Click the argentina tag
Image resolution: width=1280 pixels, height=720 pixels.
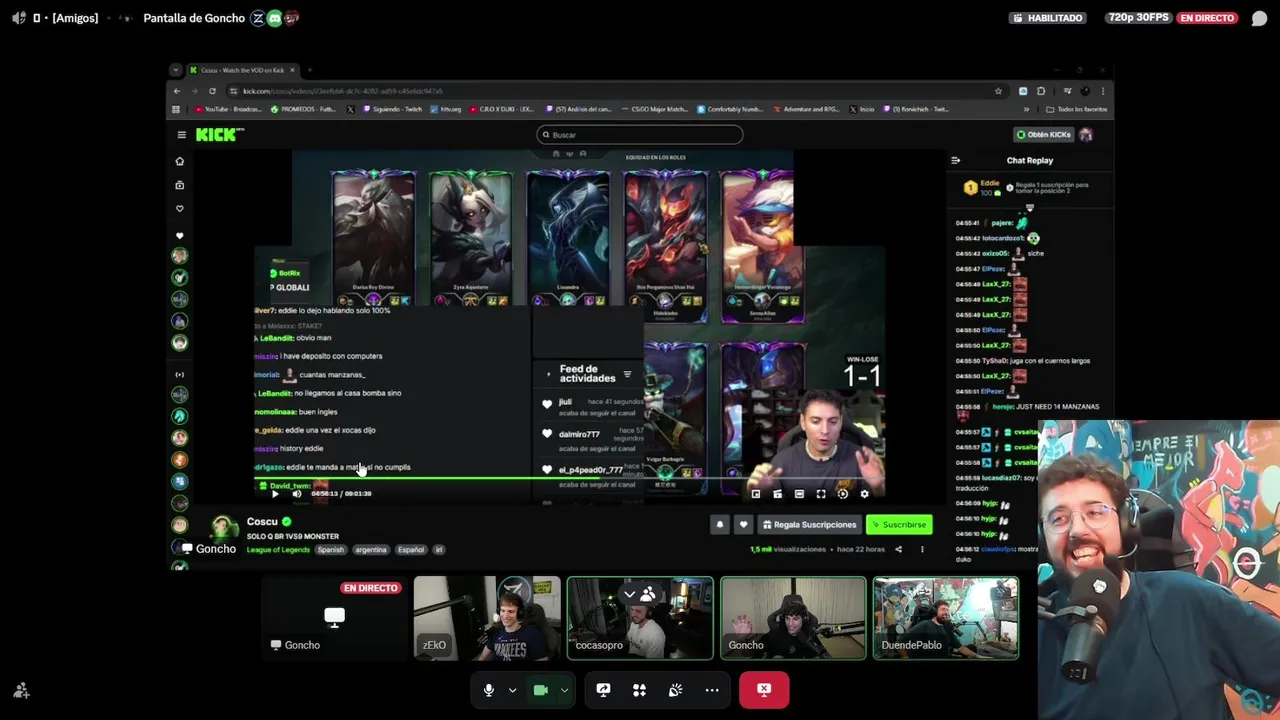click(x=371, y=549)
